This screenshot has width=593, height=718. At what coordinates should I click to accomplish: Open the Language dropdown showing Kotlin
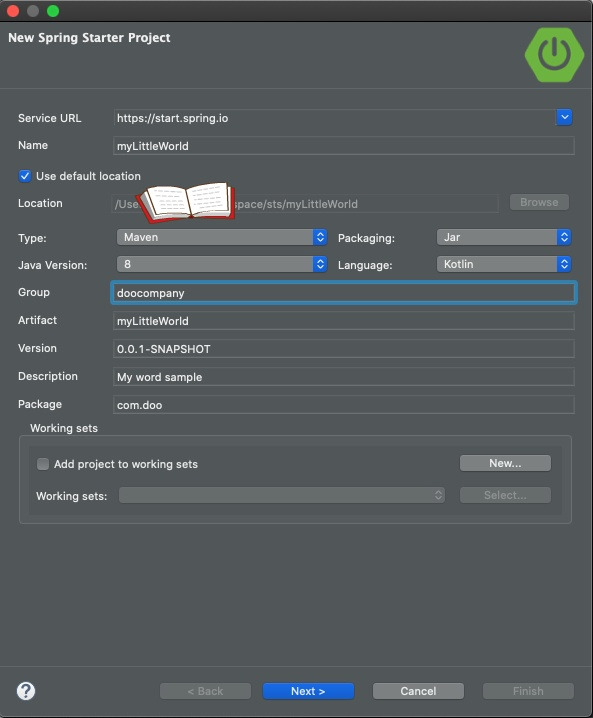pos(504,264)
